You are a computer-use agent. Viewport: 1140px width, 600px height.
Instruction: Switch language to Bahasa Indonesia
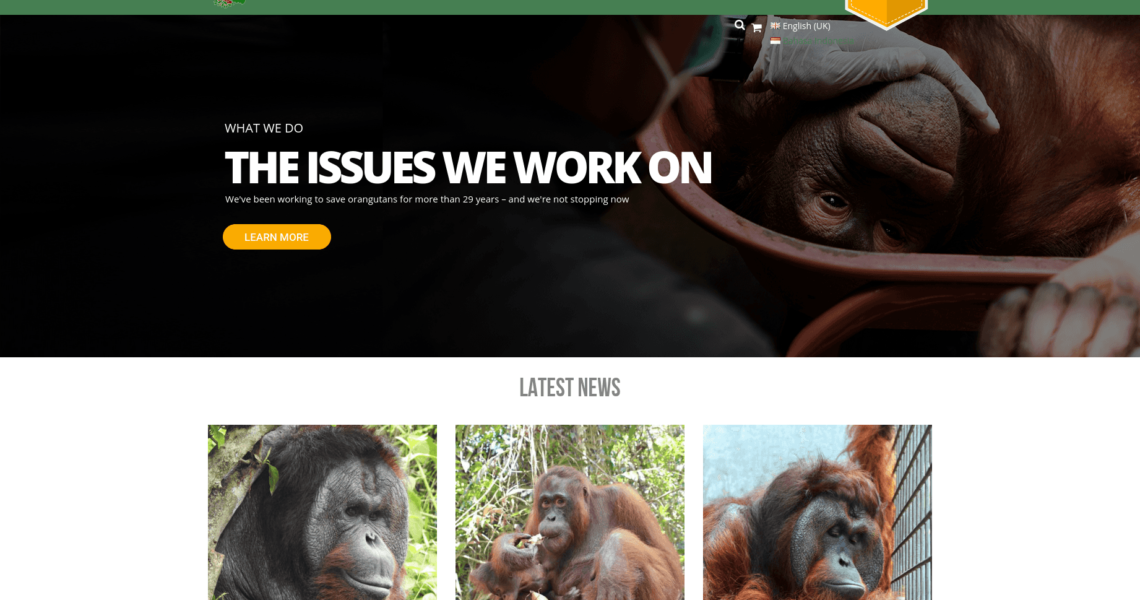[x=819, y=41]
